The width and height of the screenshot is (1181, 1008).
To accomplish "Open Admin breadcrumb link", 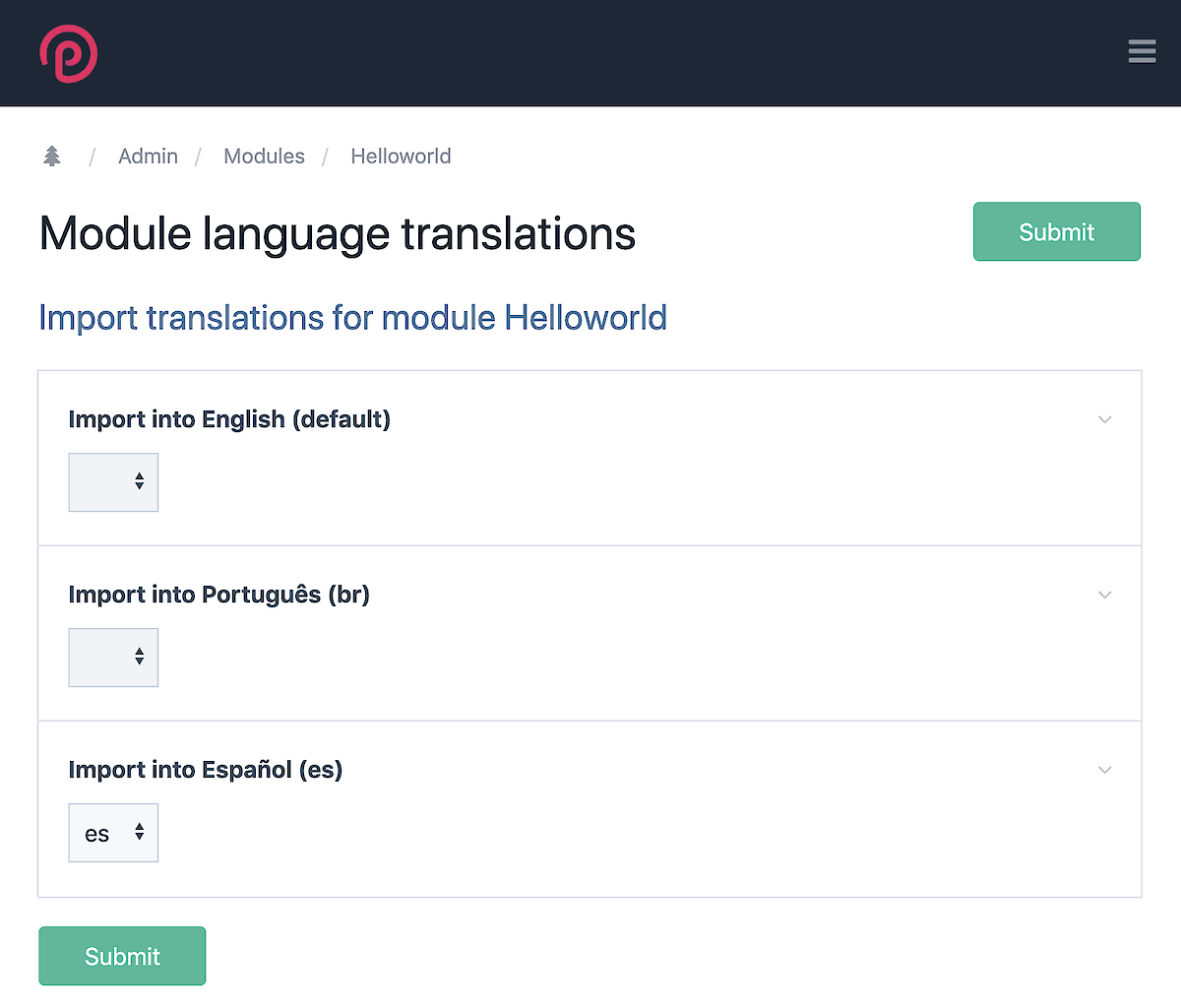I will tap(148, 156).
